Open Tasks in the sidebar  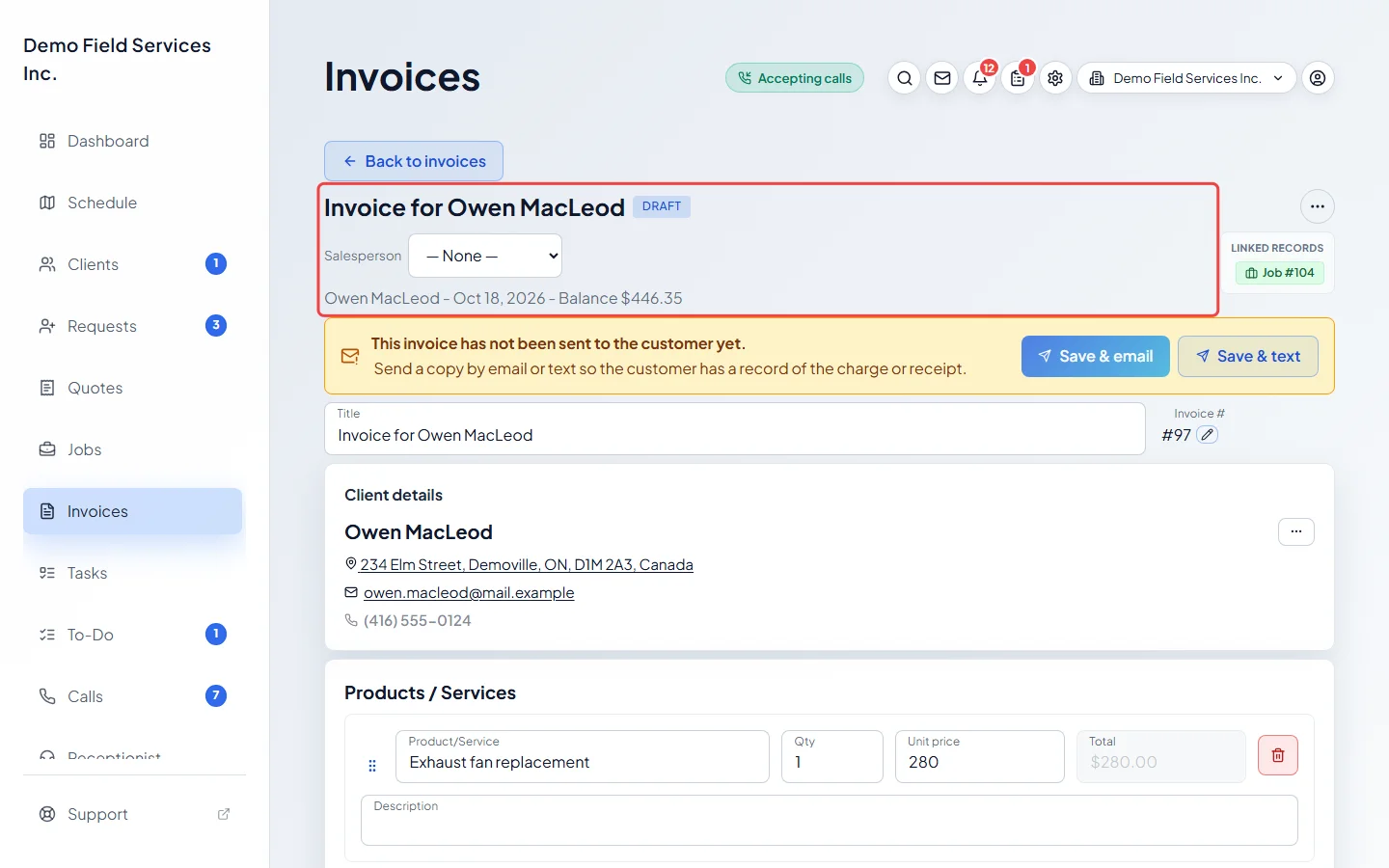133,573
